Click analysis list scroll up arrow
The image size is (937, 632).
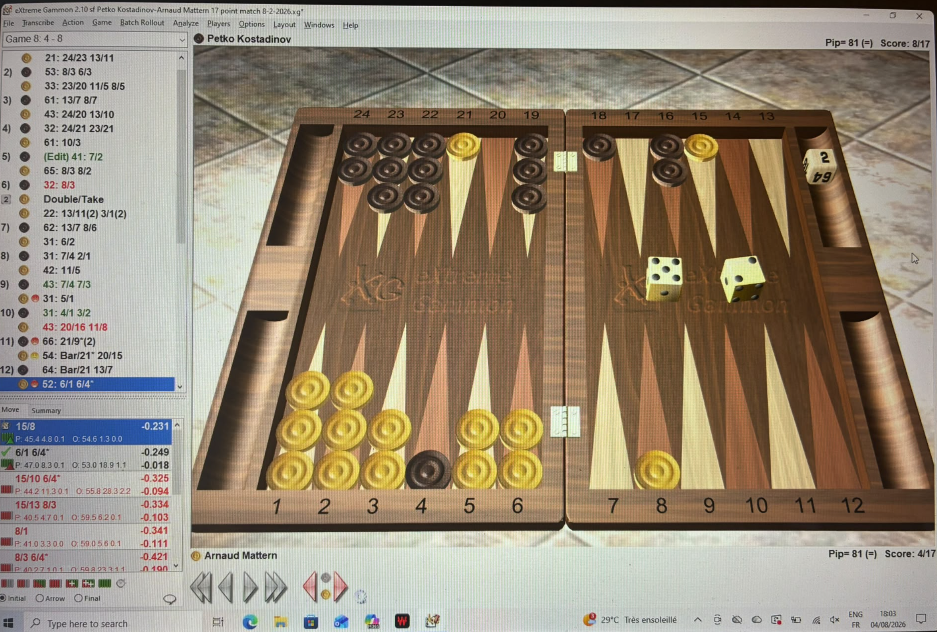[177, 425]
